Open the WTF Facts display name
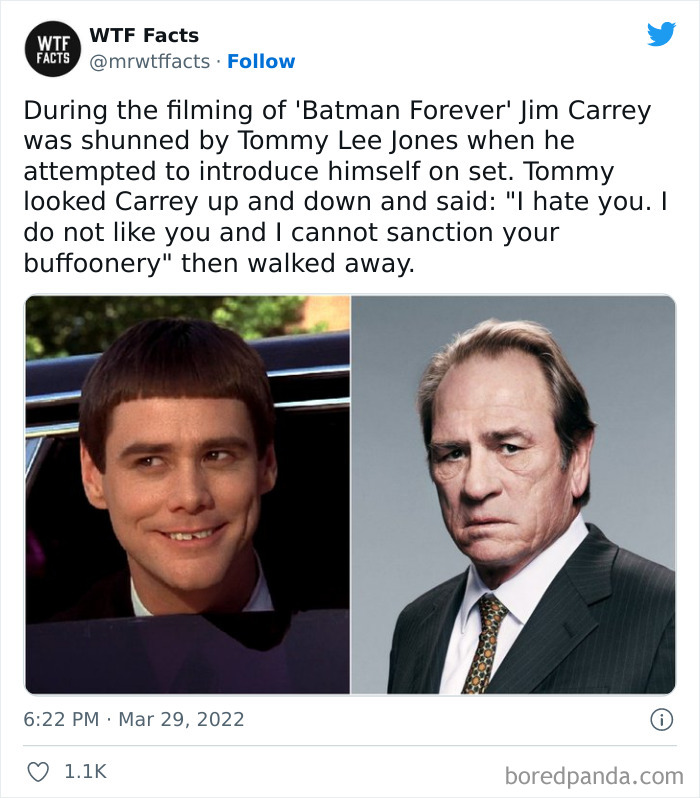The width and height of the screenshot is (700, 798). click(144, 35)
